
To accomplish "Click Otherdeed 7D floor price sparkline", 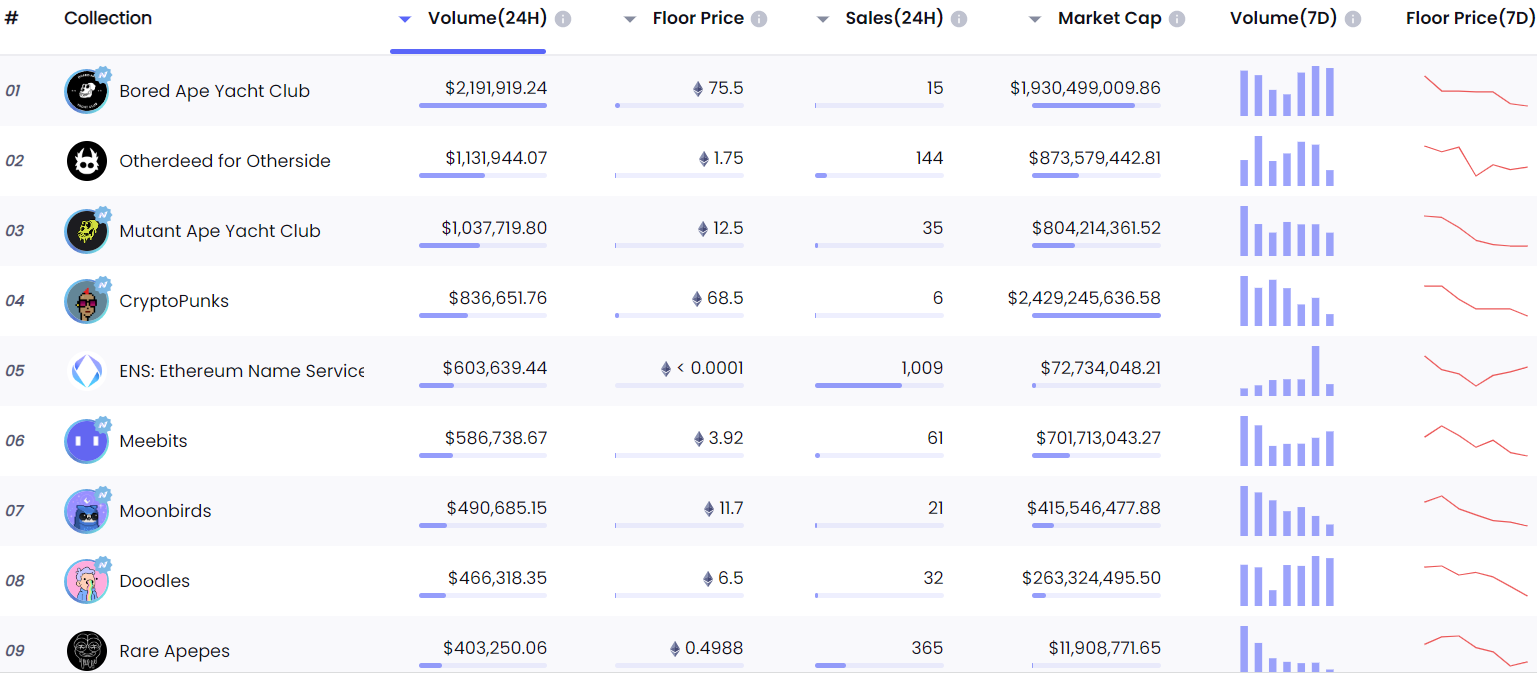I will tap(1476, 161).
